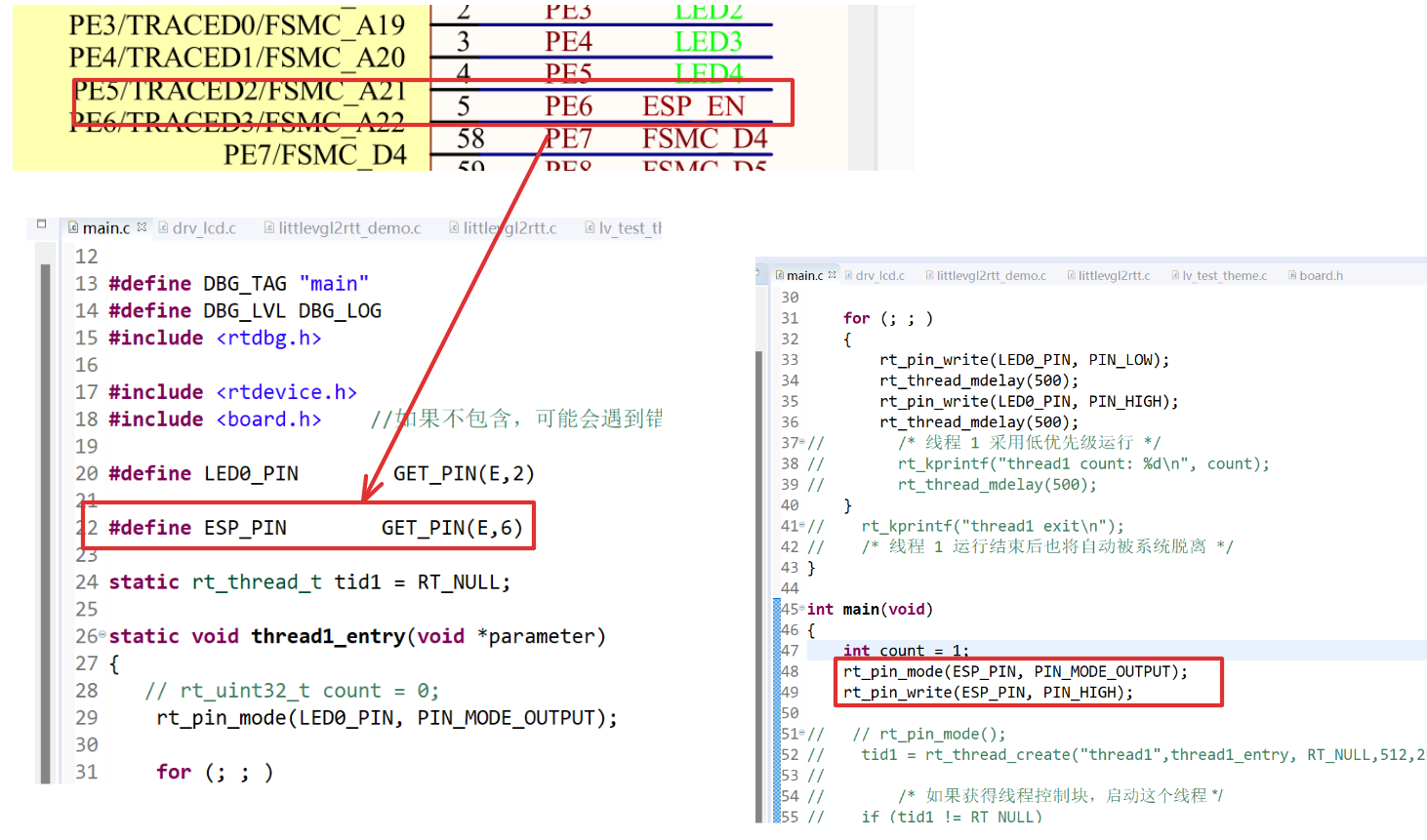Click '#include <board.h>' on line 18

point(215,419)
